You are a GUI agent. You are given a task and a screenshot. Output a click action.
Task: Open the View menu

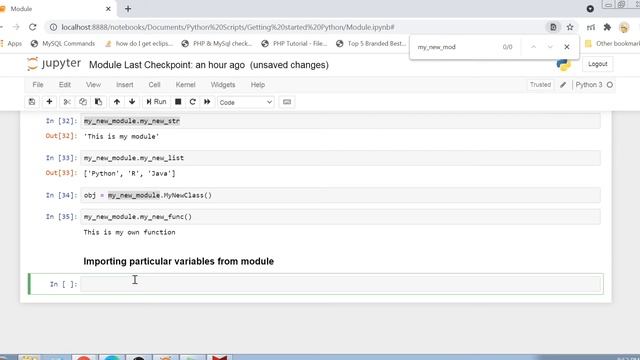(93, 85)
